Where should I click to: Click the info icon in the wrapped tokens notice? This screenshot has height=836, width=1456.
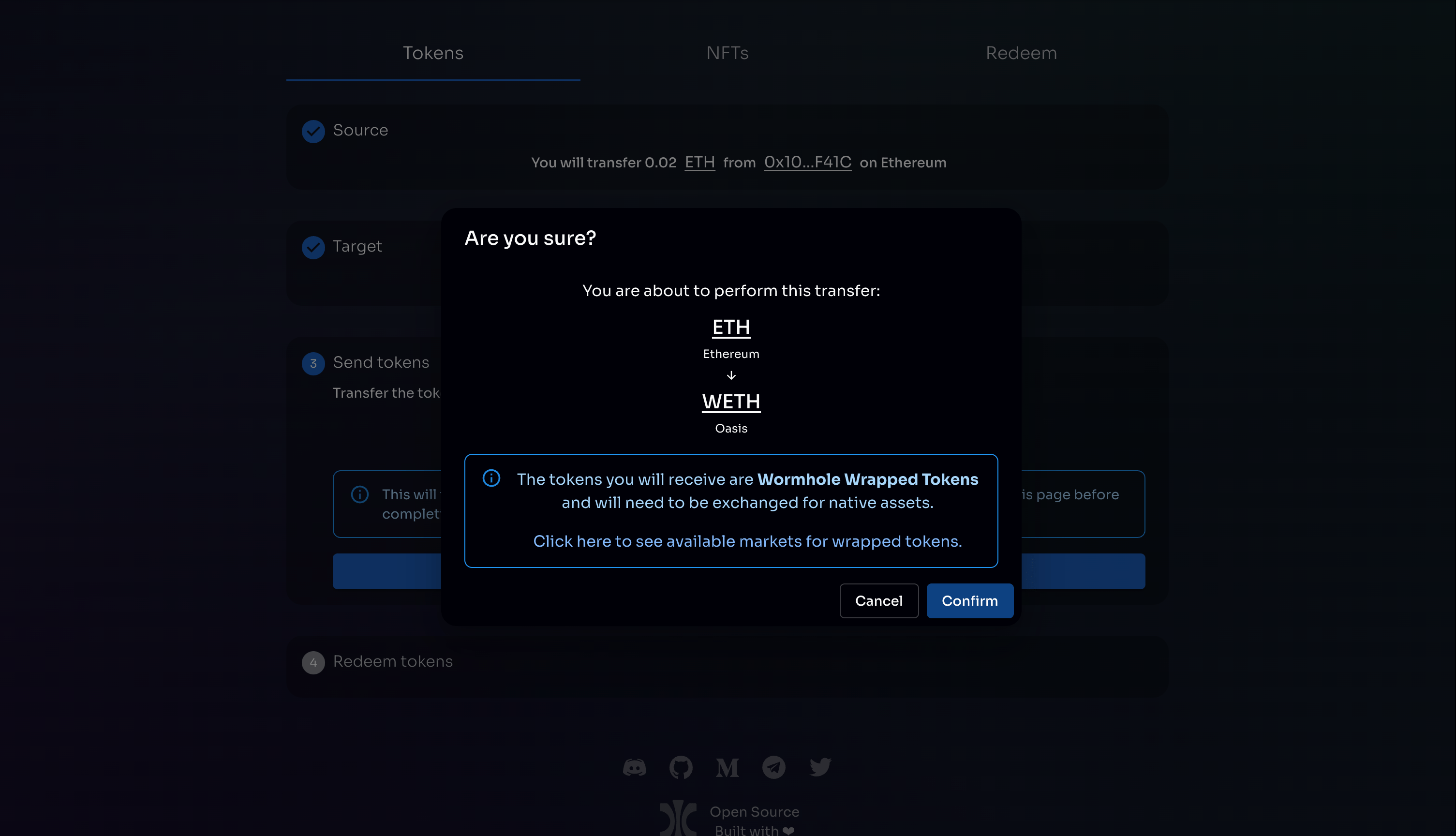(491, 478)
